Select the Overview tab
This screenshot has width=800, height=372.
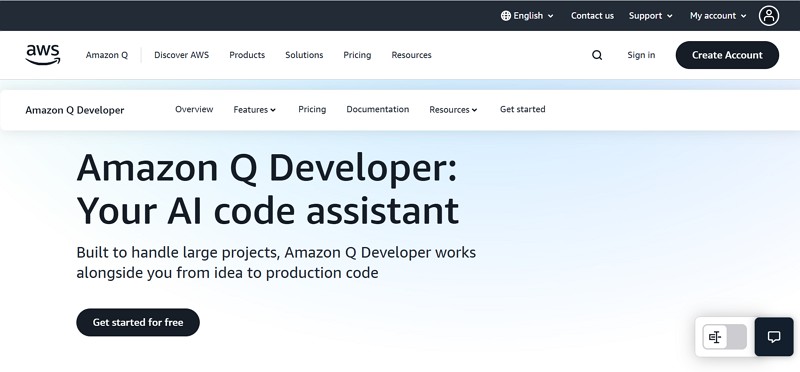194,109
